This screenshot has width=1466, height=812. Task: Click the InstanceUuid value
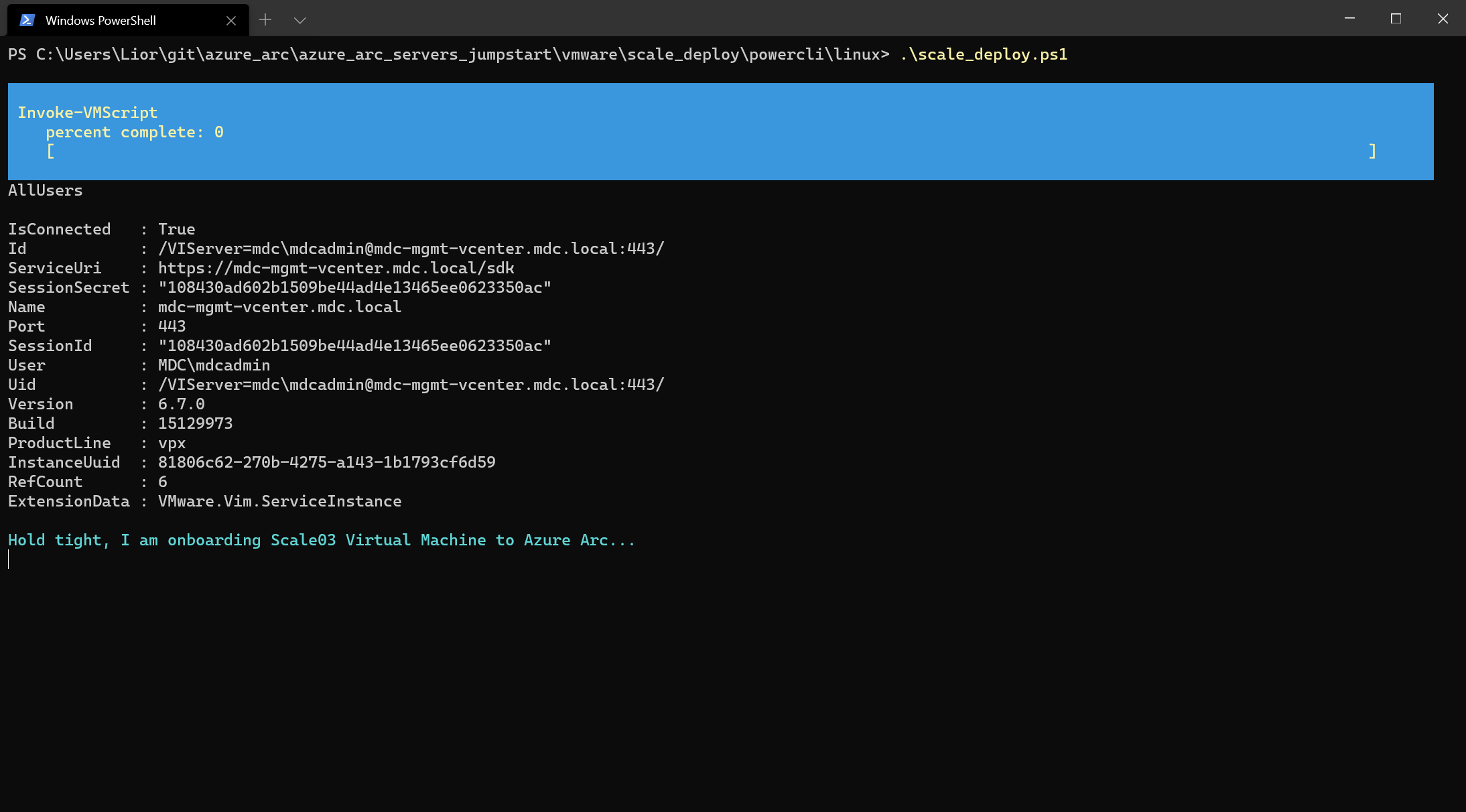click(x=327, y=462)
